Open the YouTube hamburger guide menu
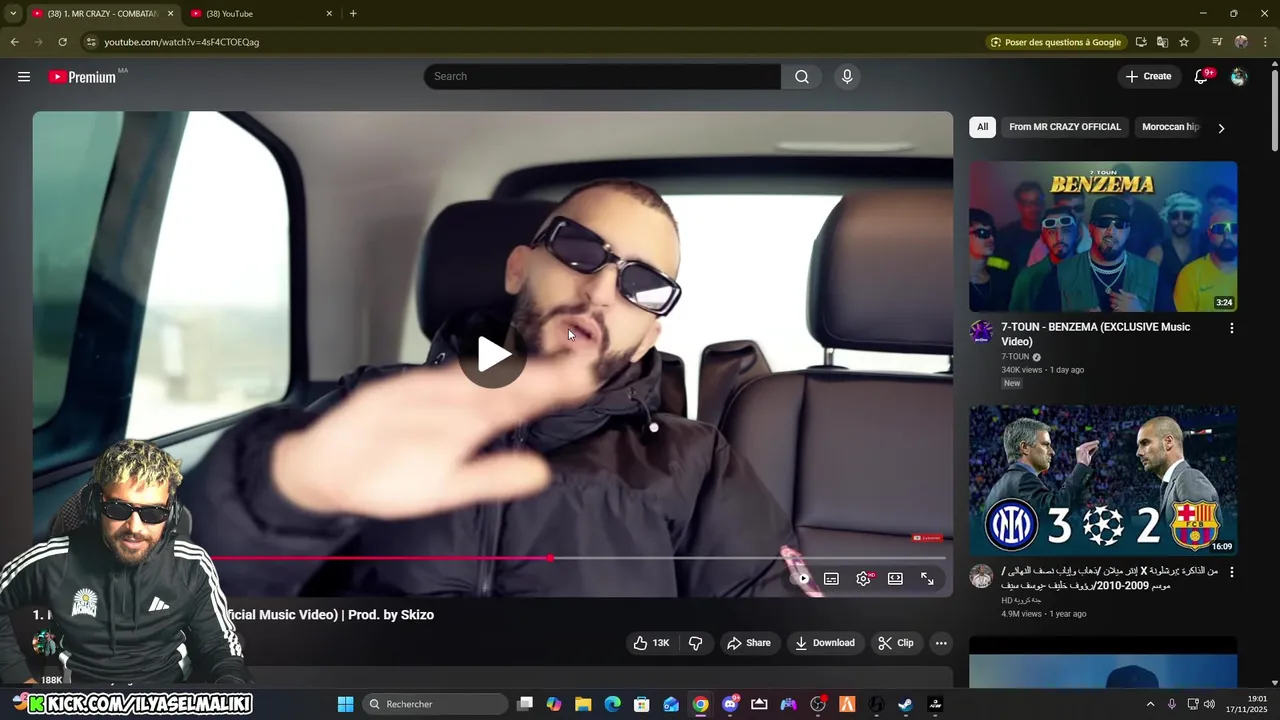The width and height of the screenshot is (1280, 720). pyautogui.click(x=24, y=77)
